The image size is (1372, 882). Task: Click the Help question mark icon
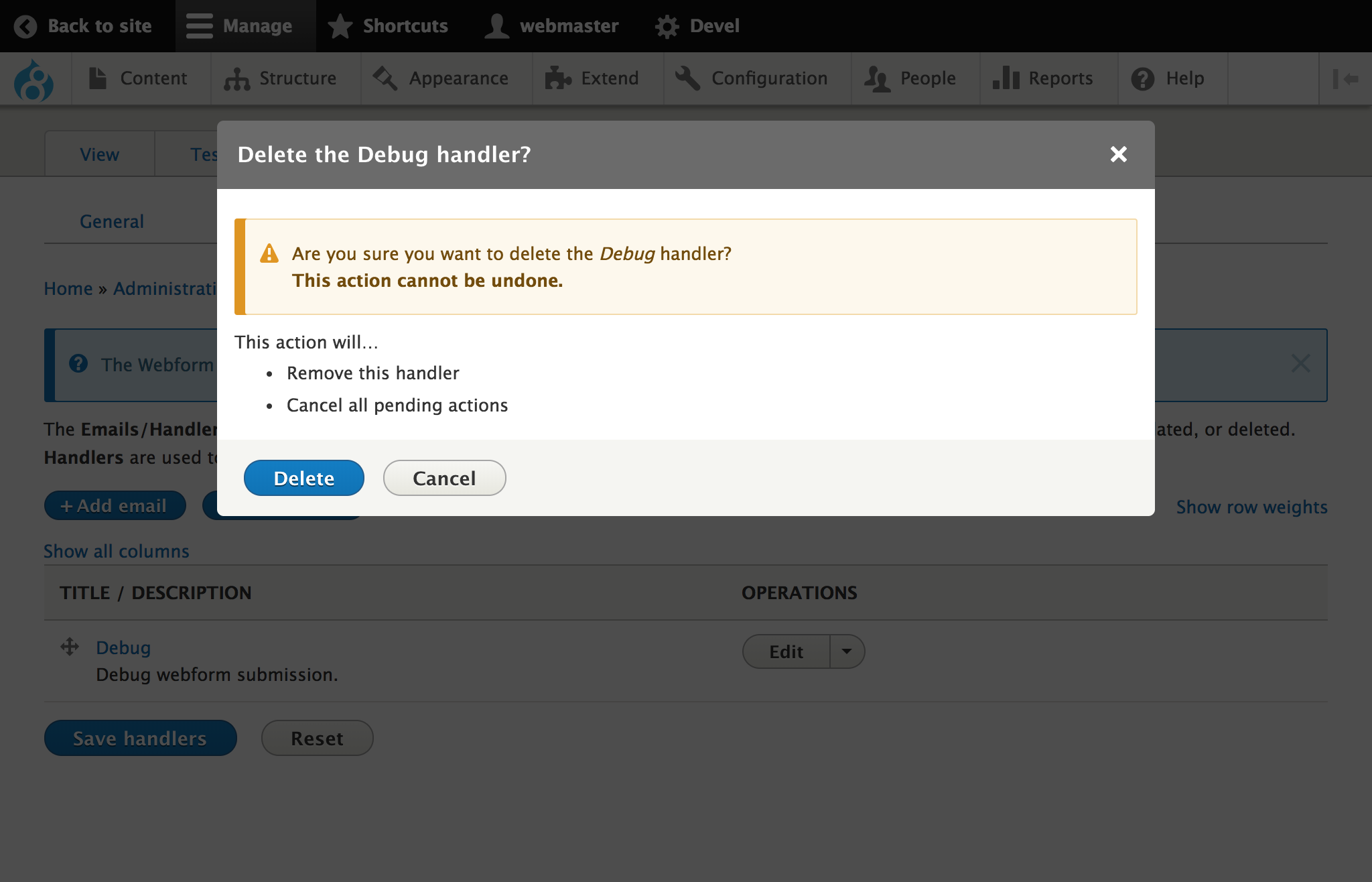click(x=1142, y=79)
